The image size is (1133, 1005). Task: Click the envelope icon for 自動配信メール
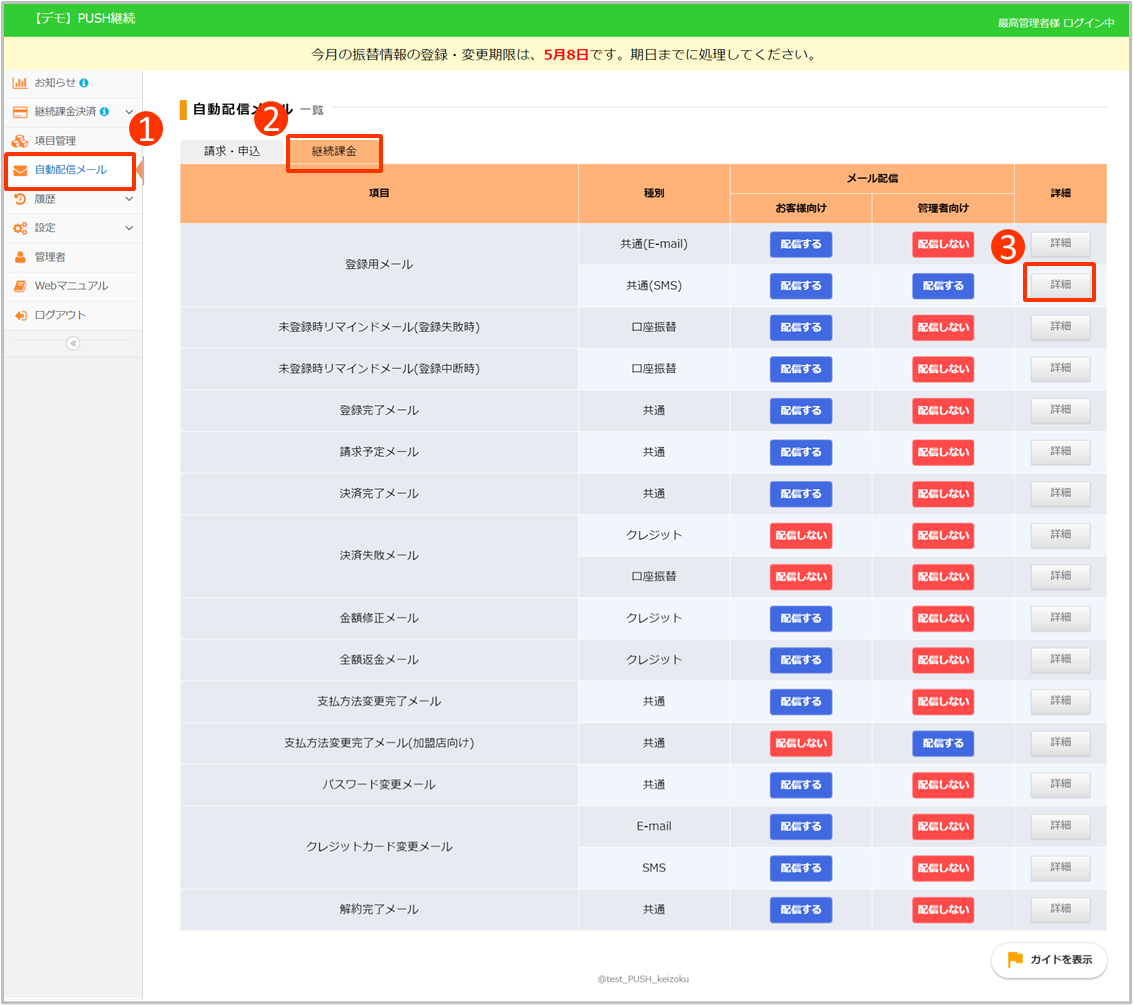coord(20,170)
